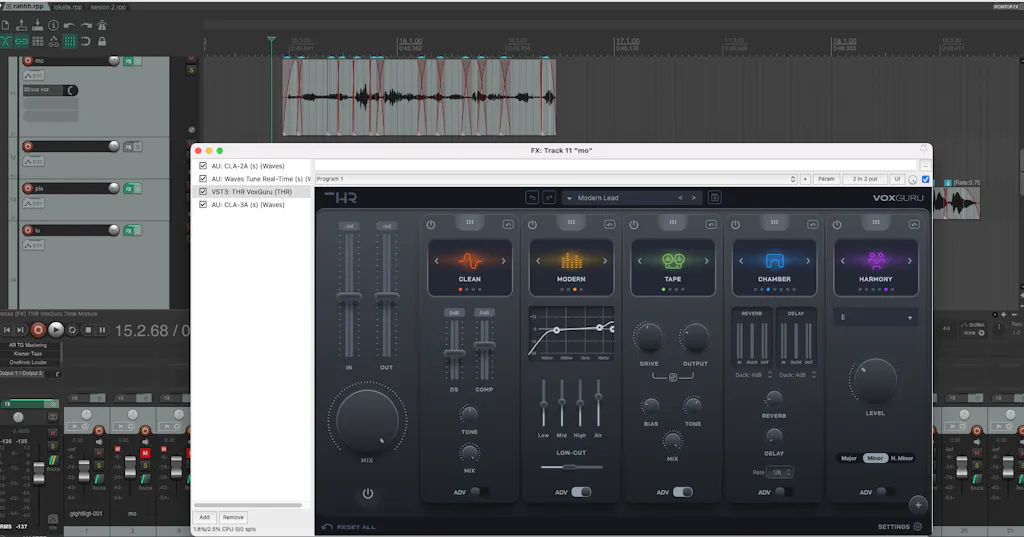This screenshot has height=537, width=1024.
Task: Click the plus button to add module
Action: click(x=917, y=505)
